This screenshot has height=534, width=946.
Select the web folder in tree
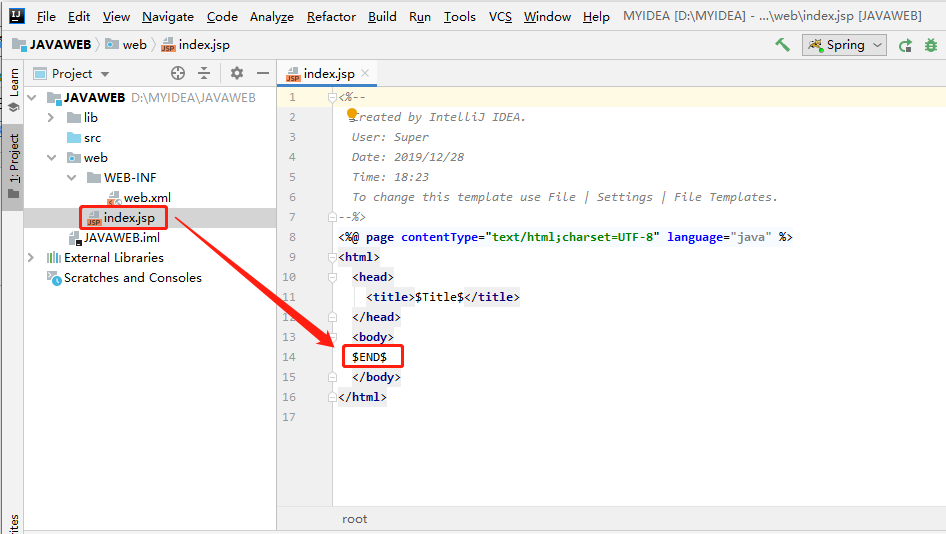click(x=87, y=157)
